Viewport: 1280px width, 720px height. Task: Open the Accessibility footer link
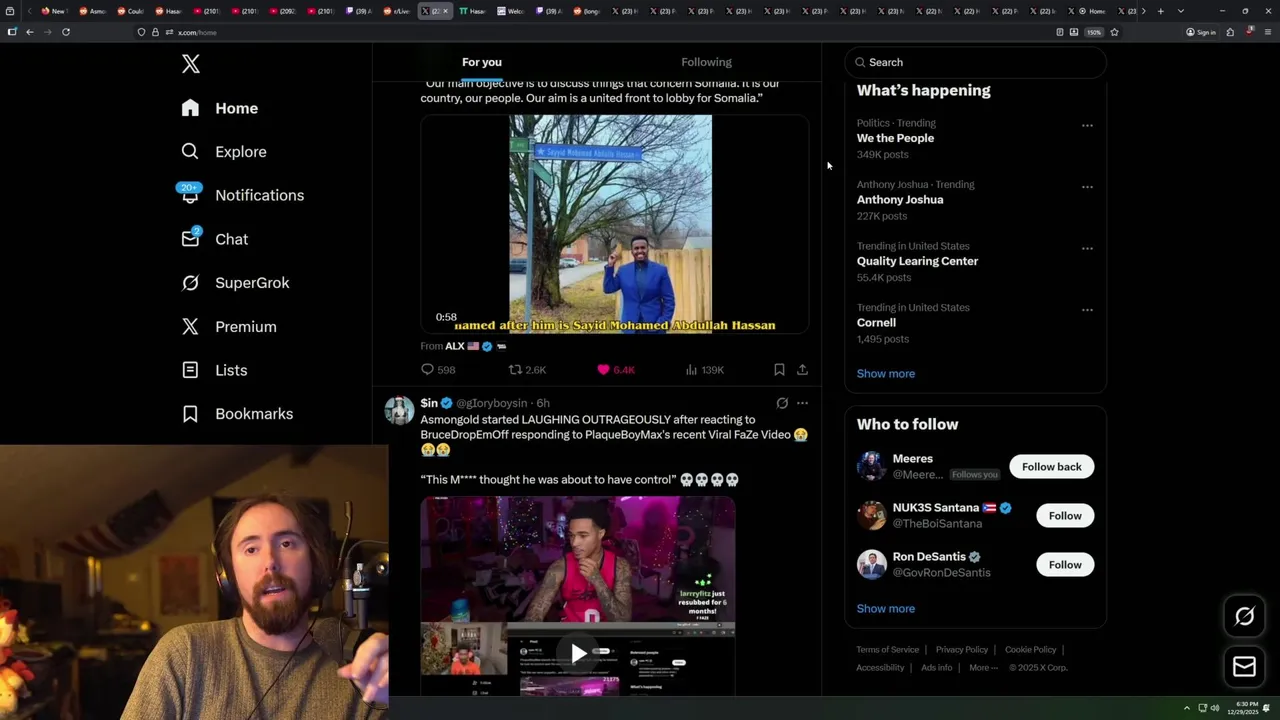[x=880, y=668]
